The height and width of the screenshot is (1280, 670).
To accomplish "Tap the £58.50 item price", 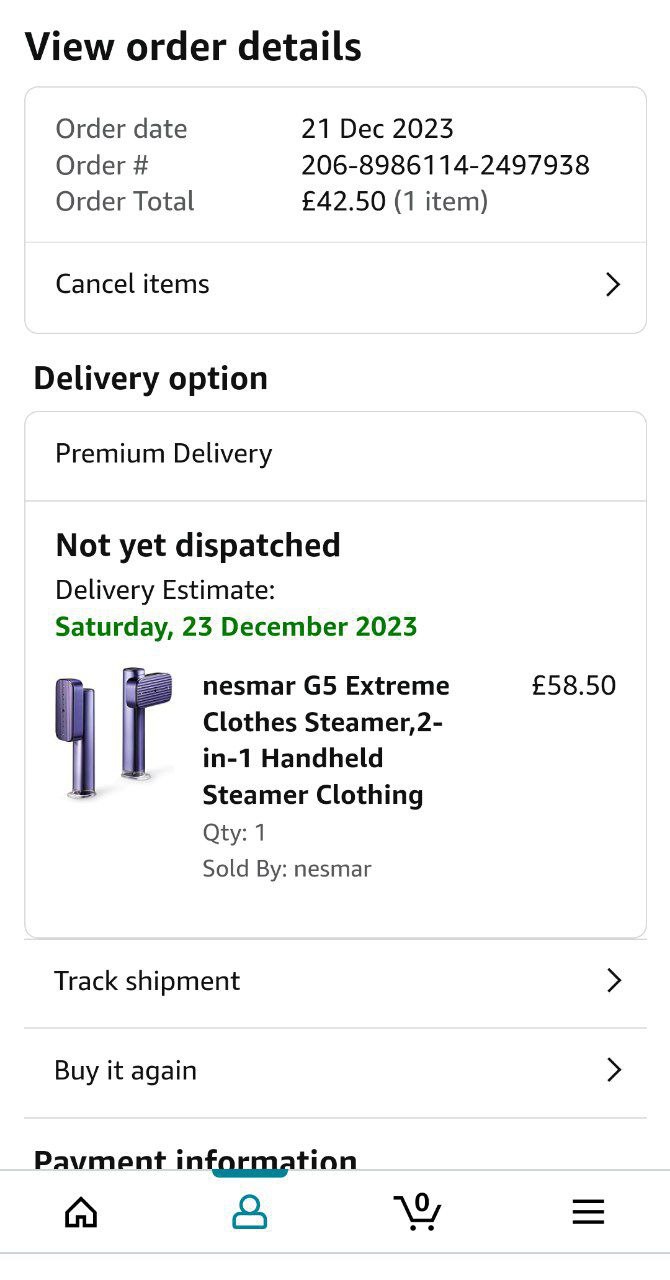I will [573, 686].
